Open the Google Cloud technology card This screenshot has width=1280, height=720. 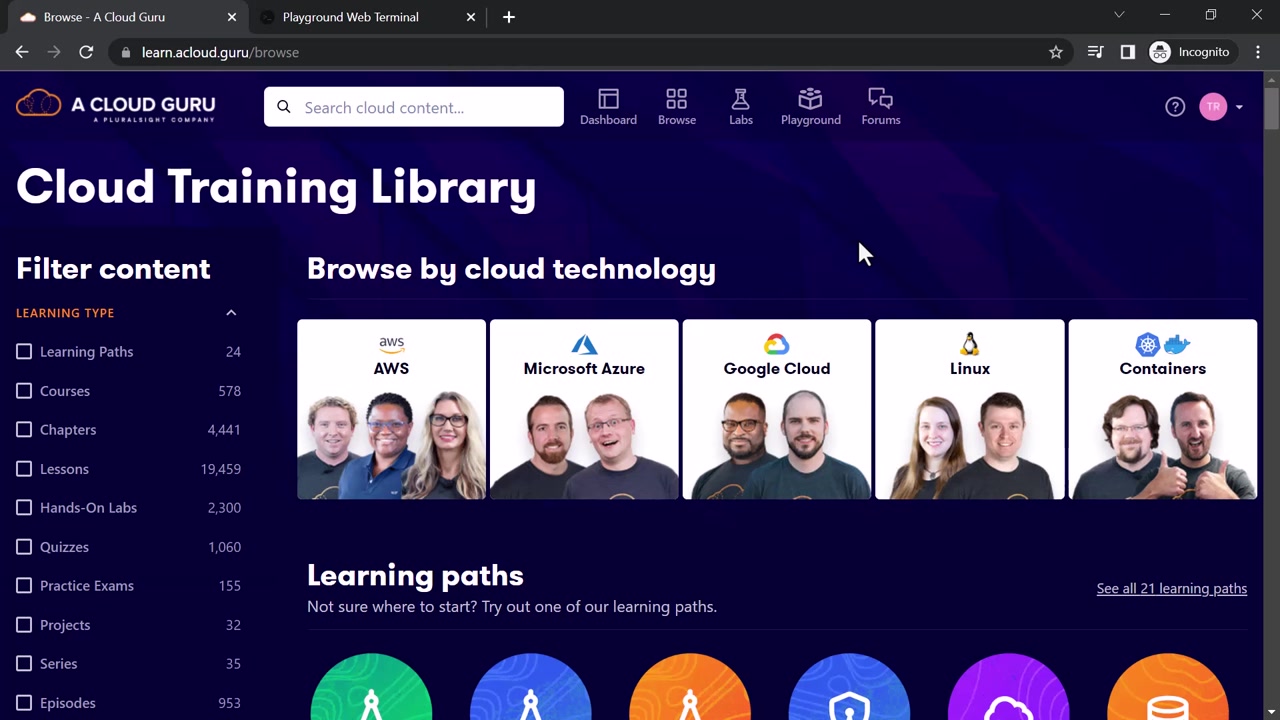click(777, 409)
